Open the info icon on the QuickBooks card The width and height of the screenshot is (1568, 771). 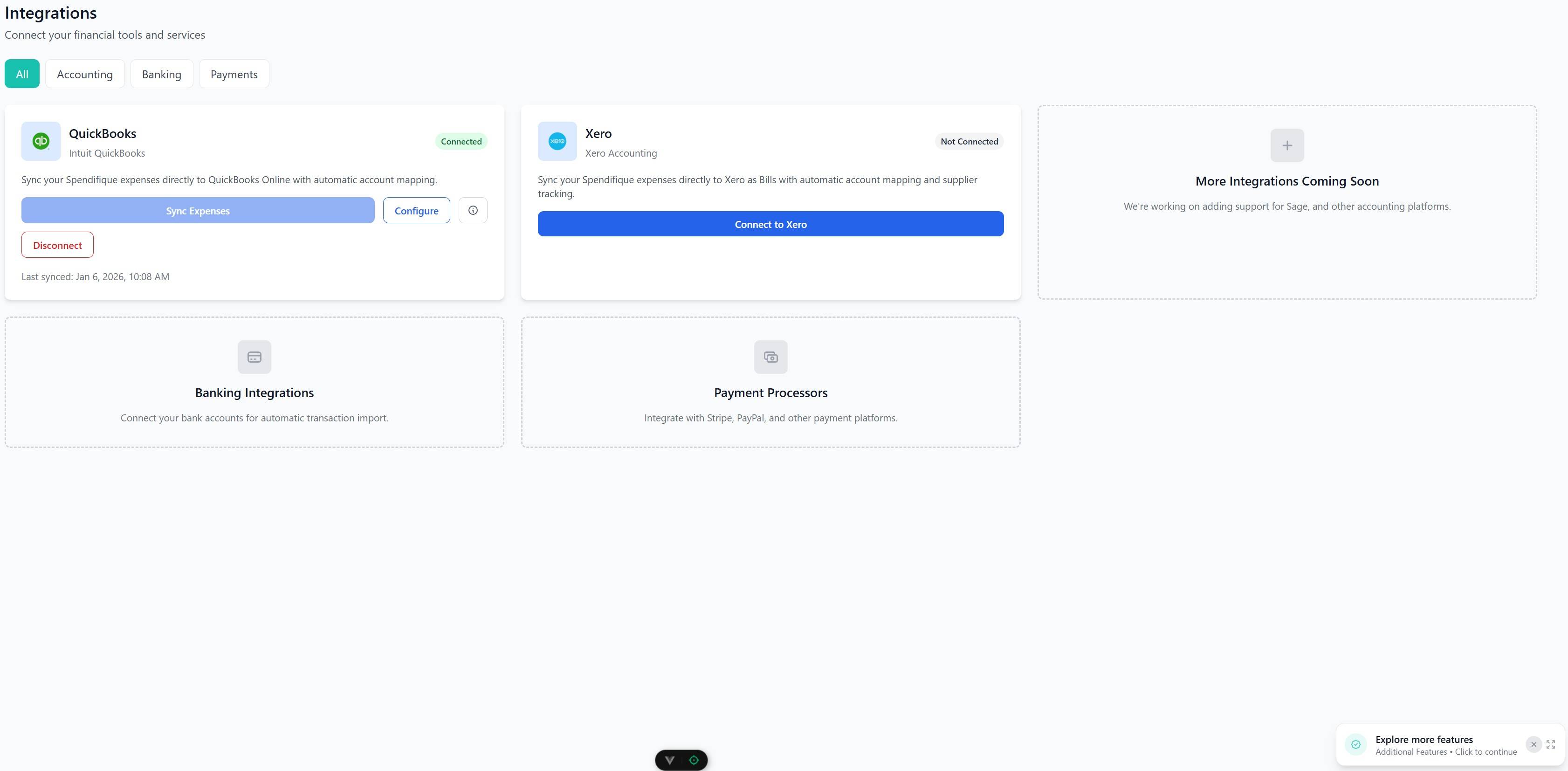[x=473, y=210]
